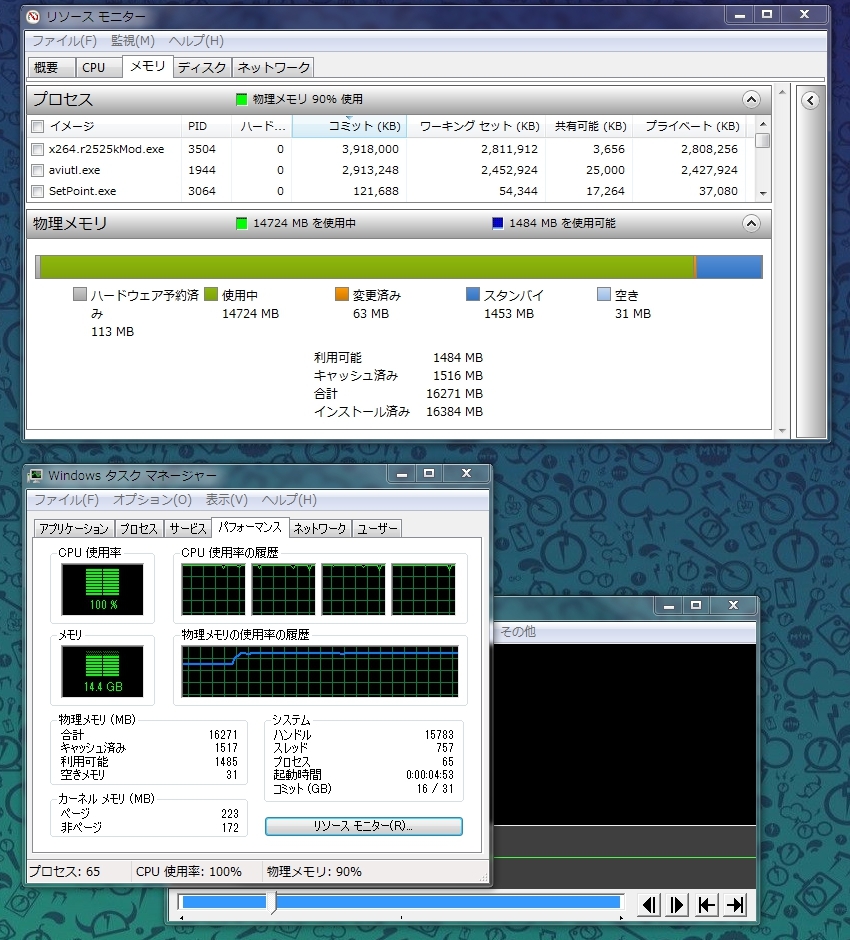Collapse the 物理メモリ section chevron
Image resolution: width=850 pixels, height=940 pixels.
pyautogui.click(x=751, y=224)
